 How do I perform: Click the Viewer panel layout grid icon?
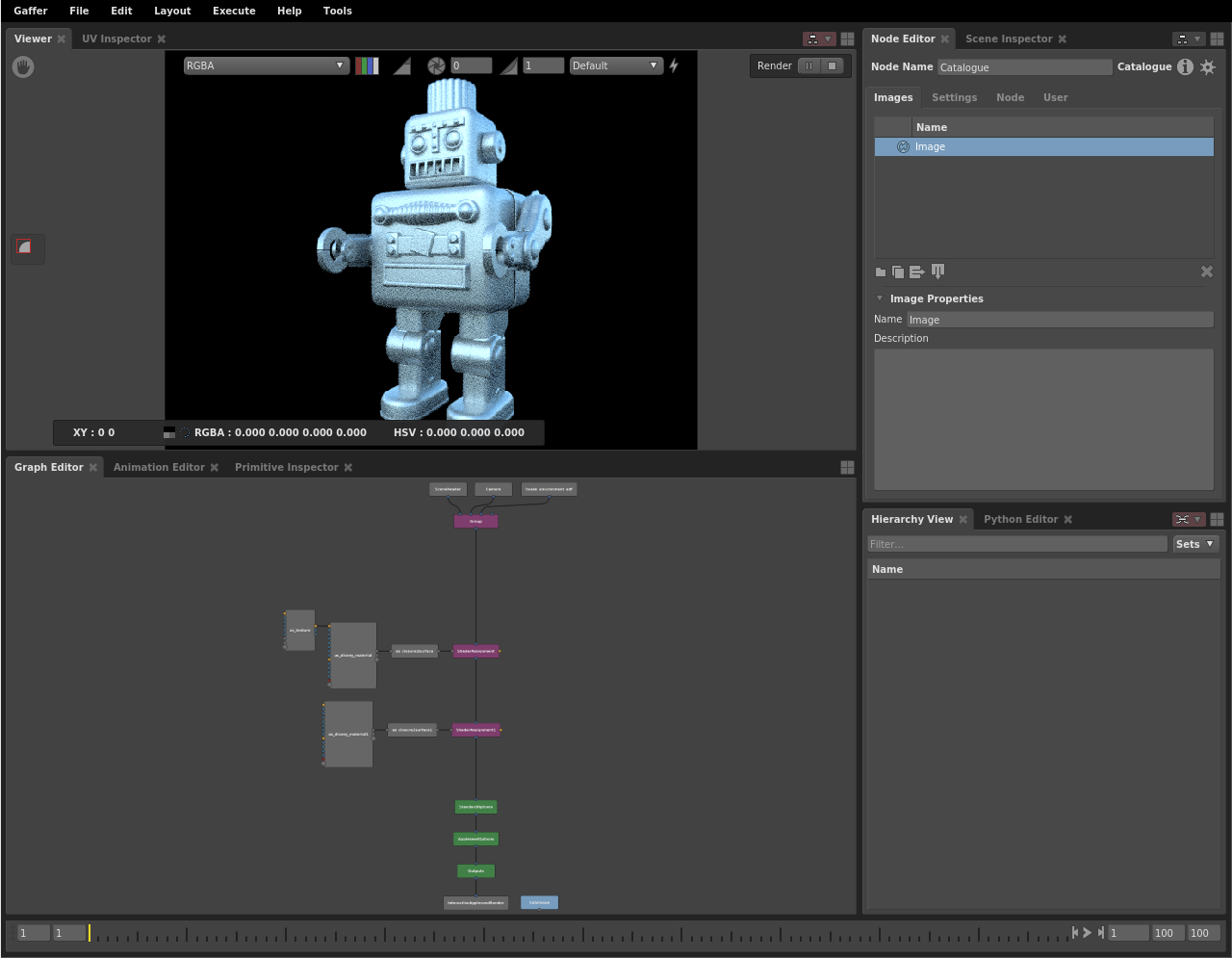point(847,39)
